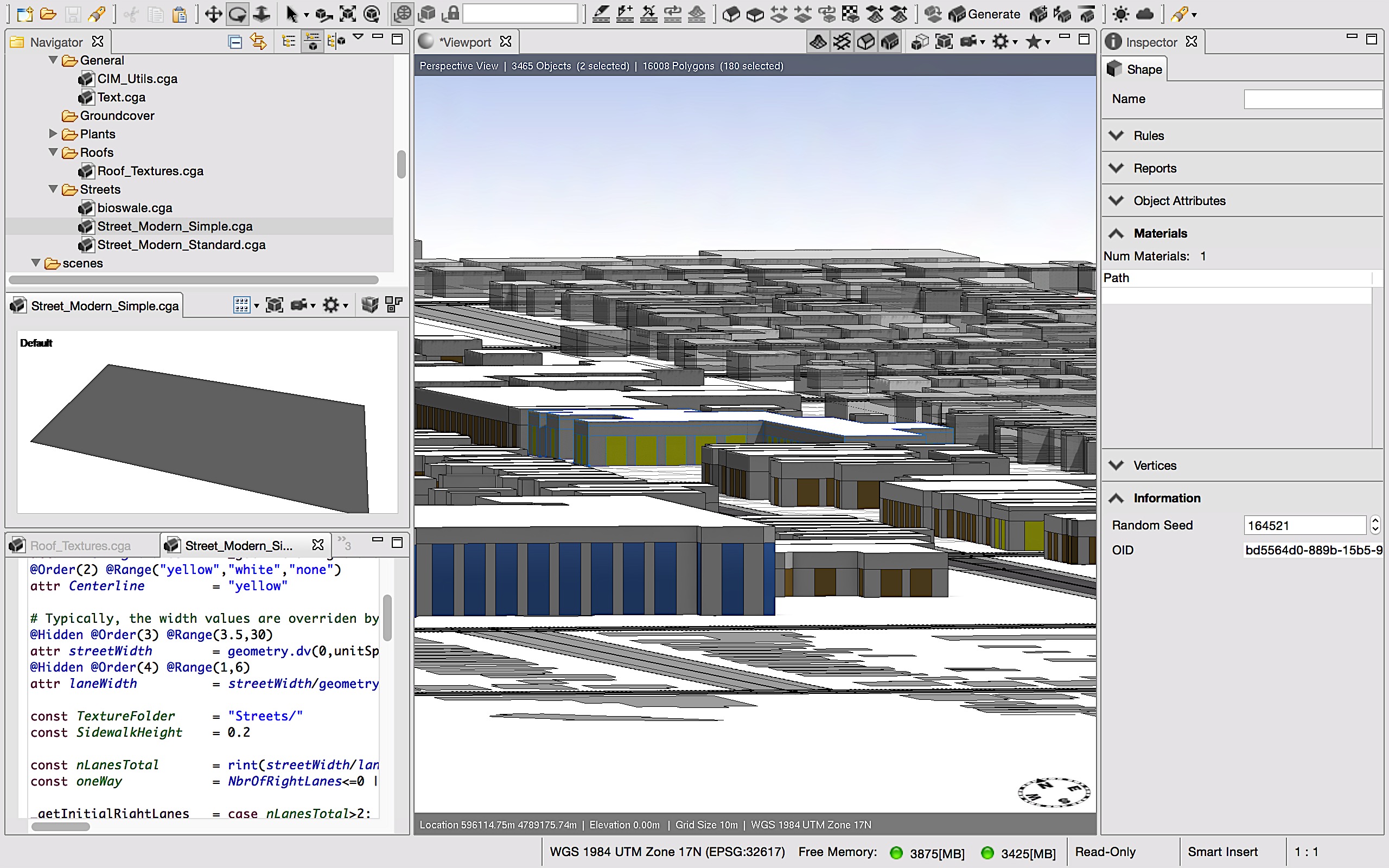
Task: Toggle models visibility in Viewport
Action: click(x=890, y=41)
